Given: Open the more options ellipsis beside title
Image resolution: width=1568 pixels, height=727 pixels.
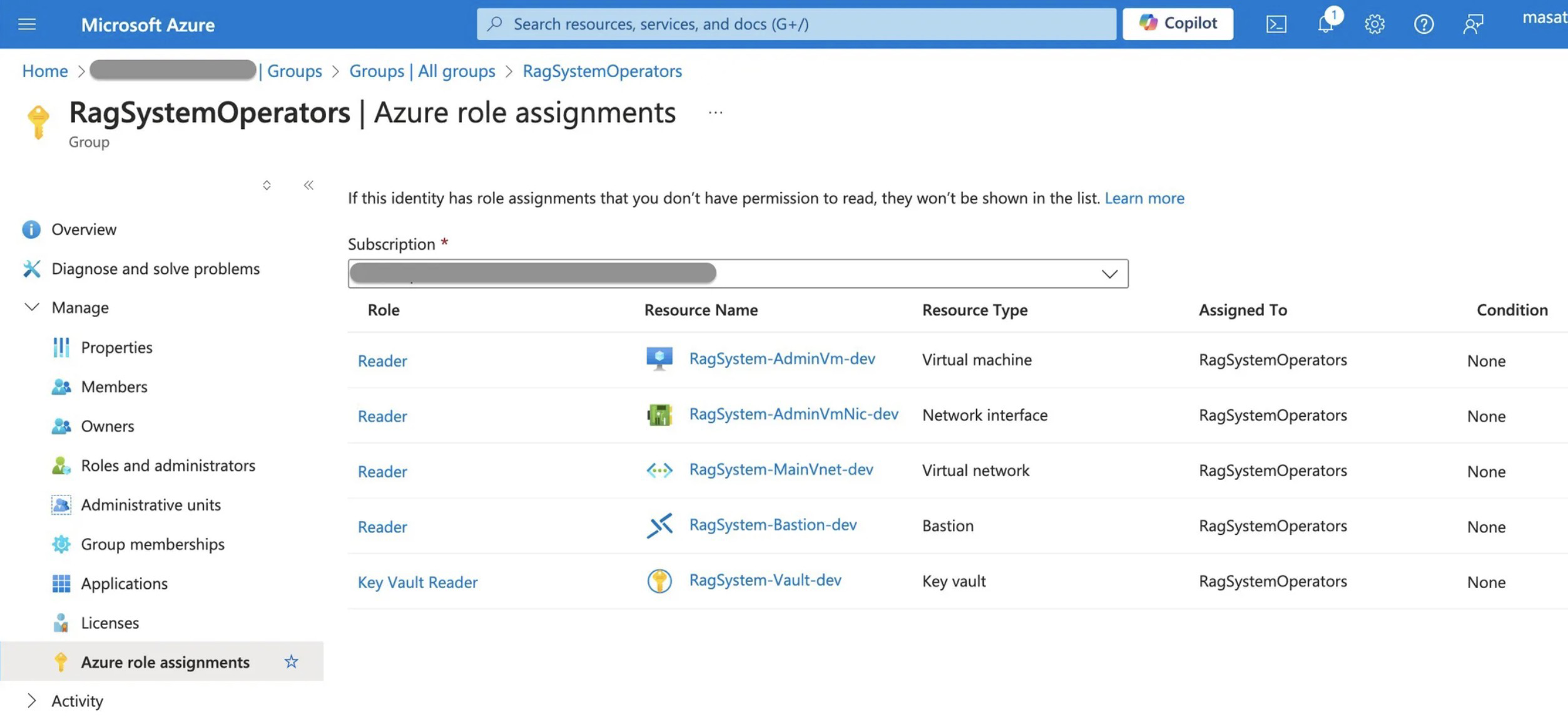Looking at the screenshot, I should 715,113.
